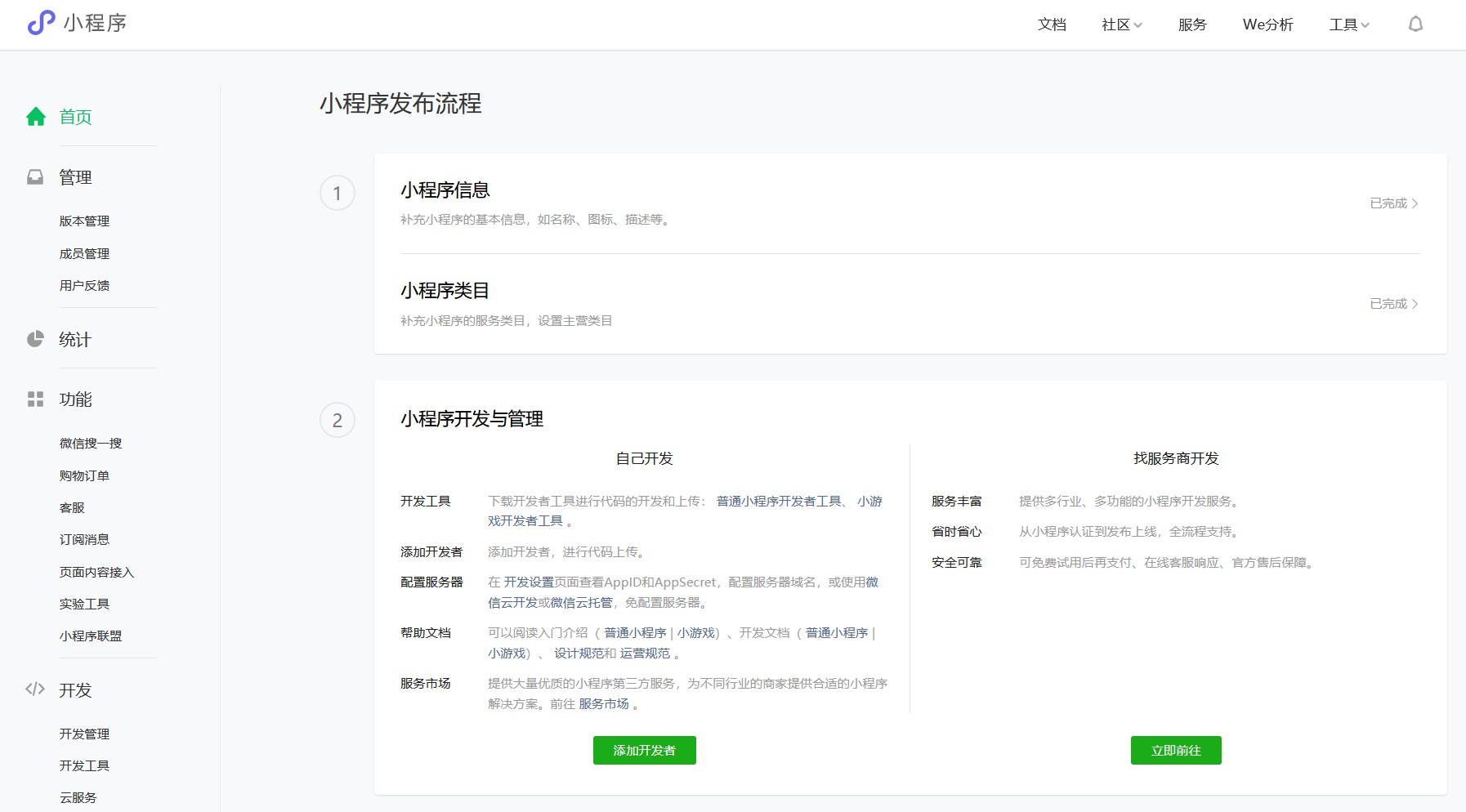
Task: Open 运营规范 link
Action: pos(645,653)
